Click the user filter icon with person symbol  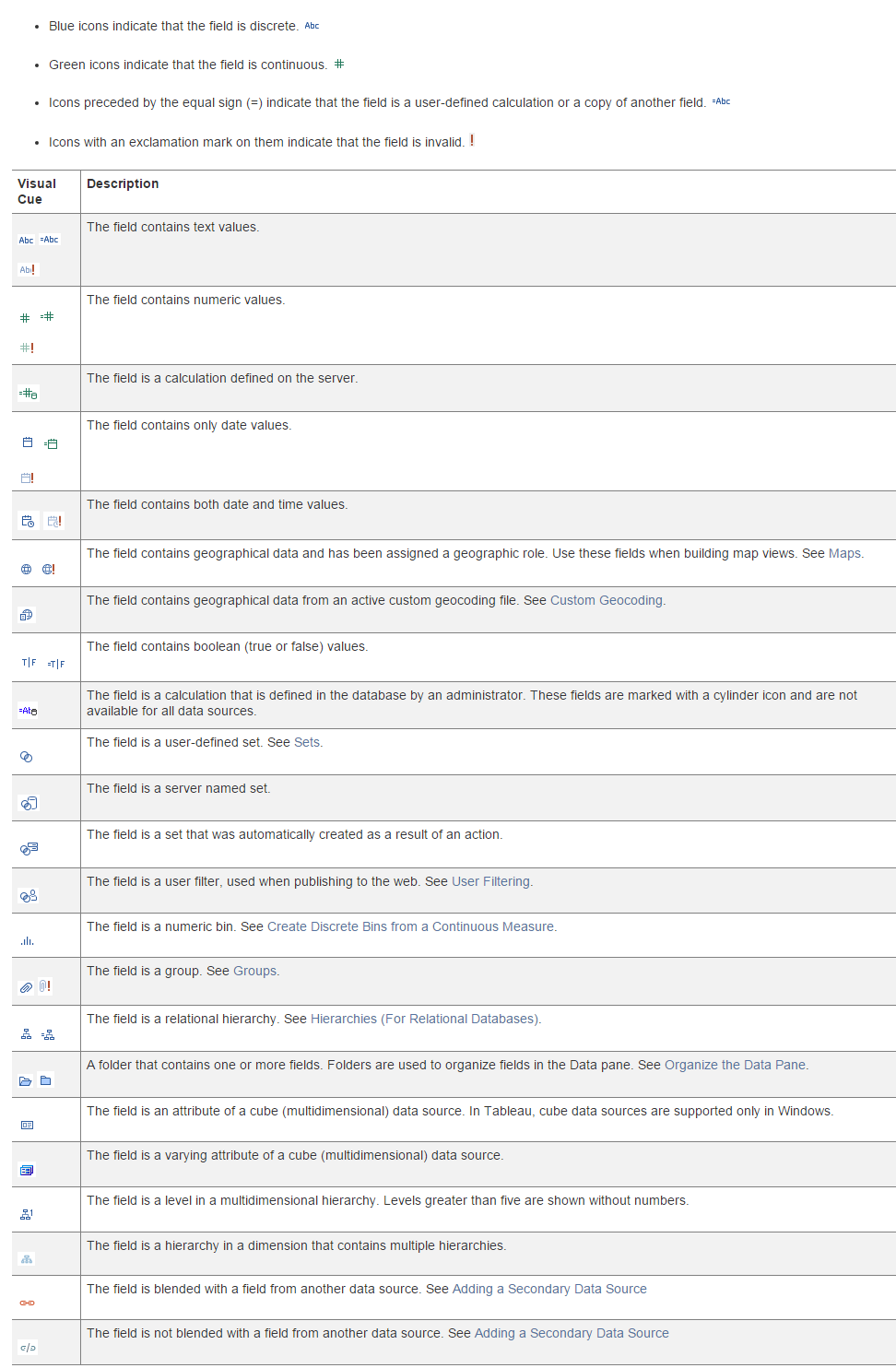(x=28, y=894)
